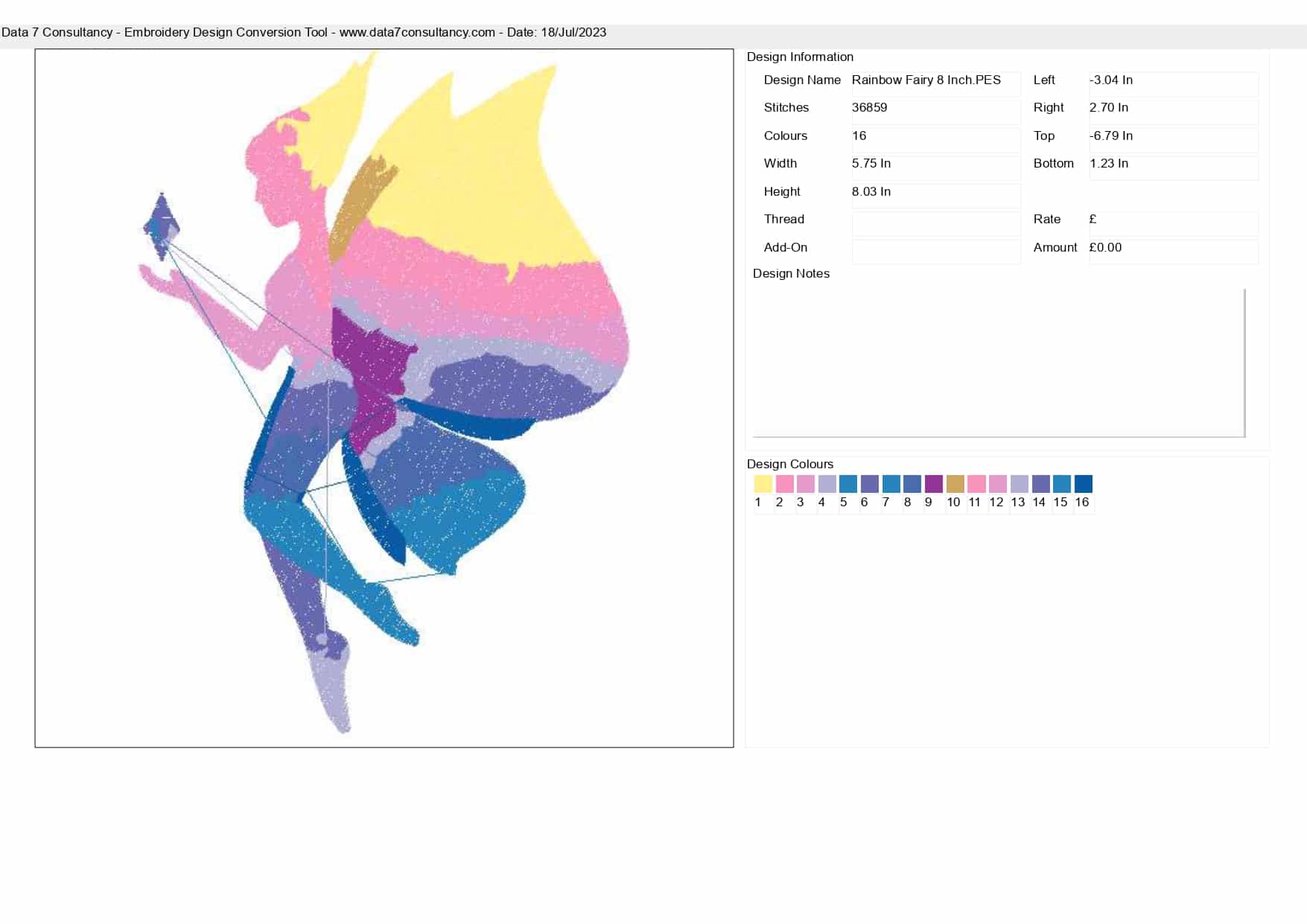Select color swatch 15
Screen dimensions: 1307x924
click(x=1061, y=484)
